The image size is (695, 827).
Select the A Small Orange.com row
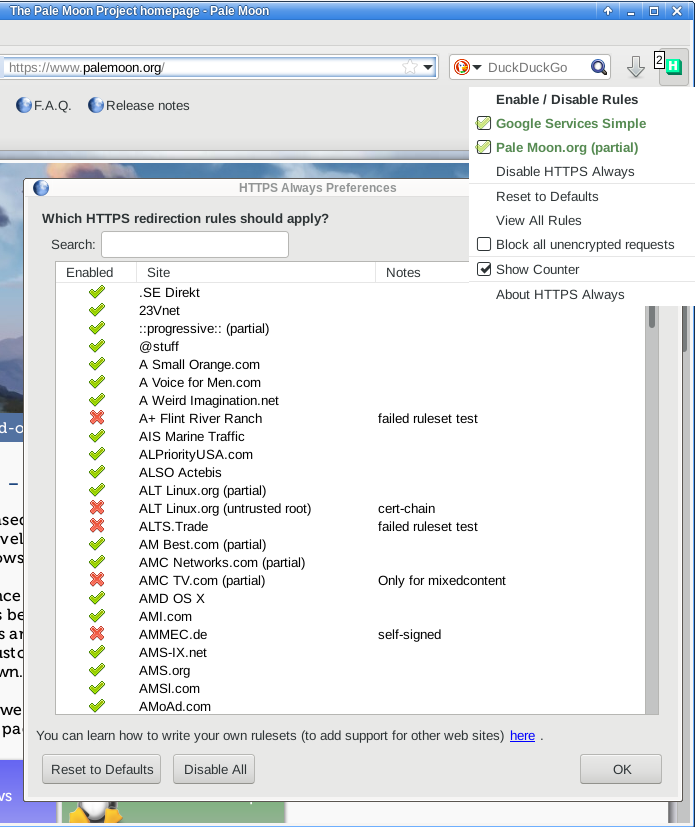(x=350, y=364)
